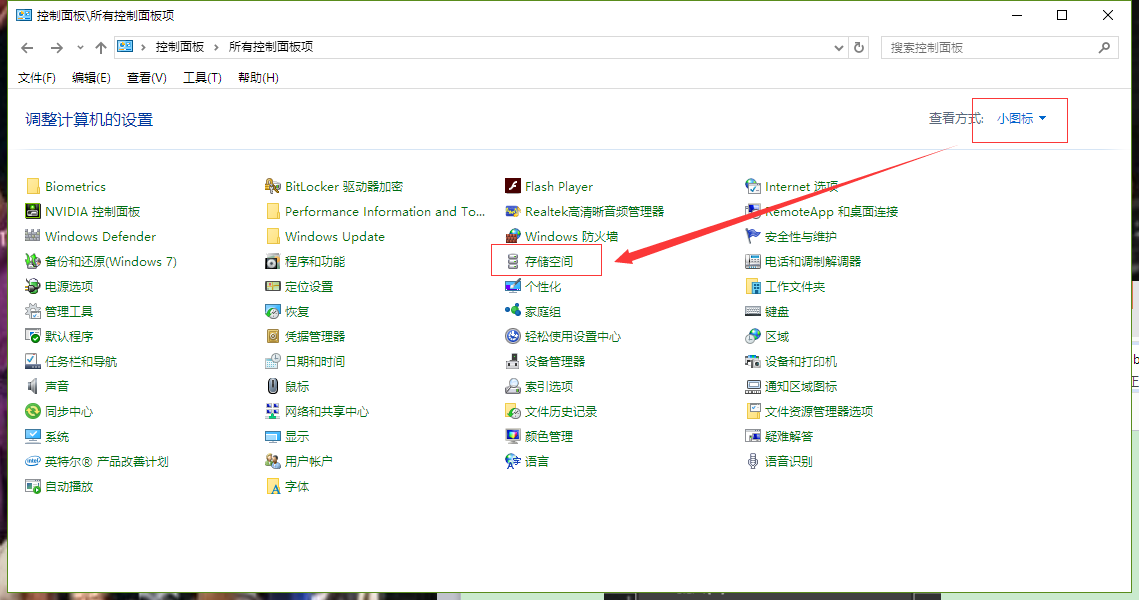Open 日期和时间
1139x600 pixels.
(x=305, y=362)
